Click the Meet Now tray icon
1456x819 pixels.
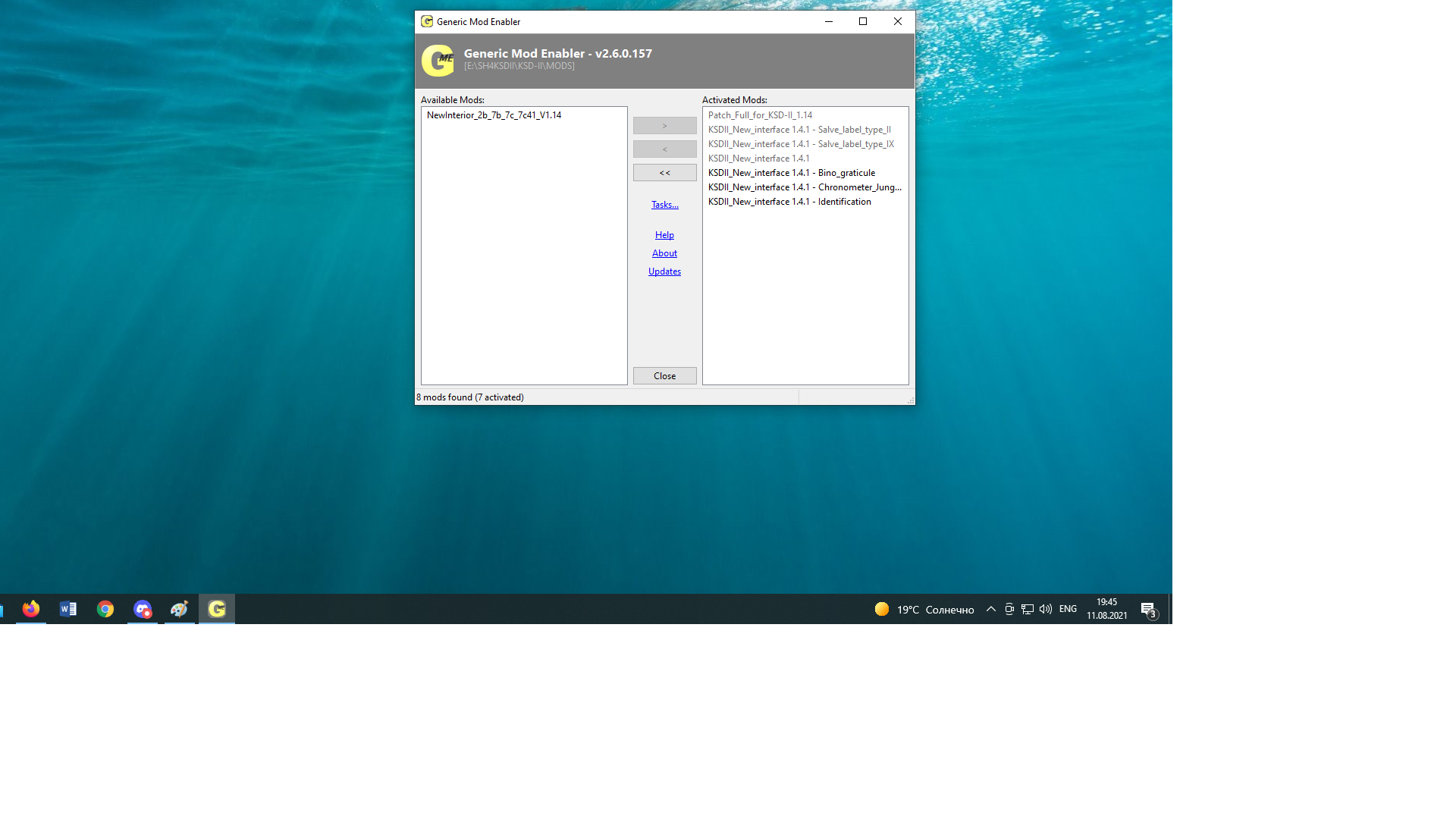1009,609
